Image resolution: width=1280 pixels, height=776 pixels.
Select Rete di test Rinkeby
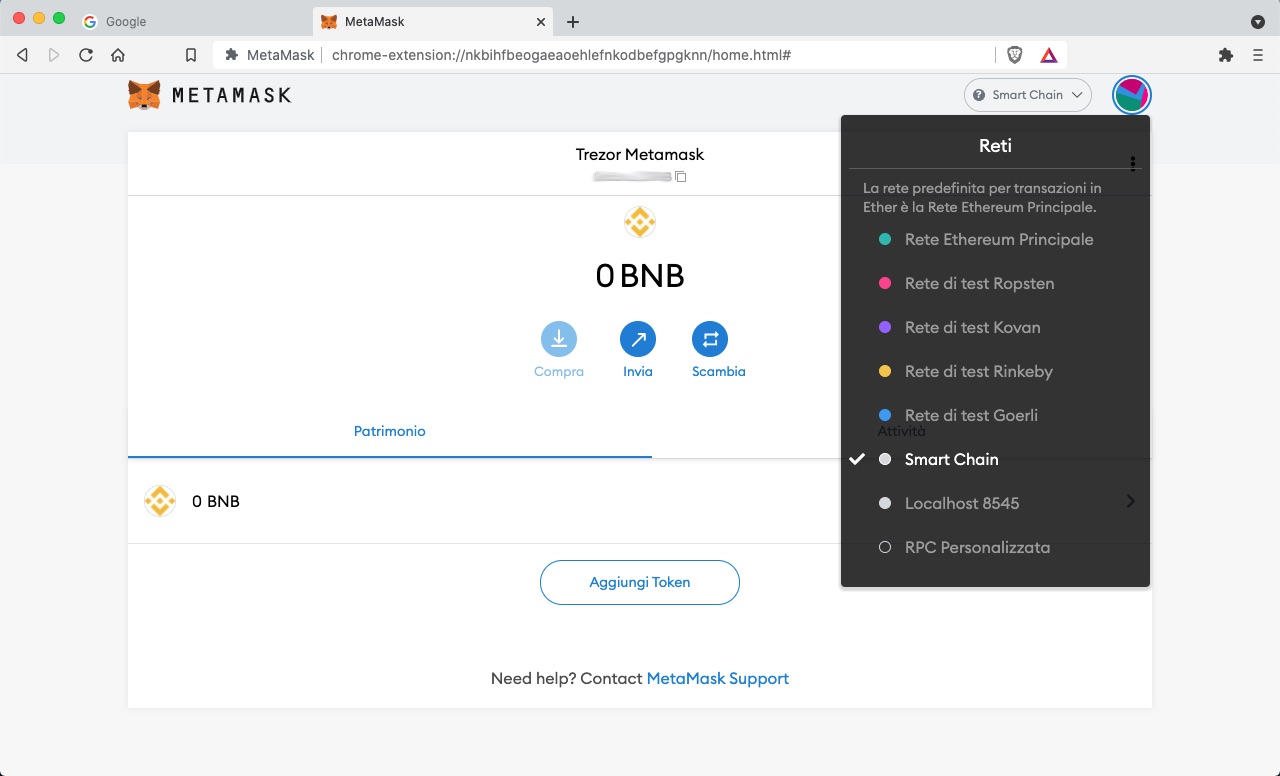[x=995, y=371]
